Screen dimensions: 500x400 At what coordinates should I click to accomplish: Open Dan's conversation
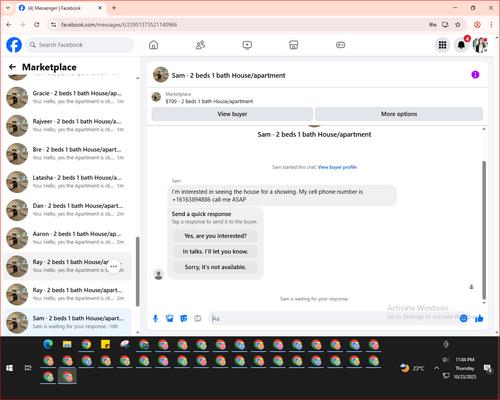point(67,210)
